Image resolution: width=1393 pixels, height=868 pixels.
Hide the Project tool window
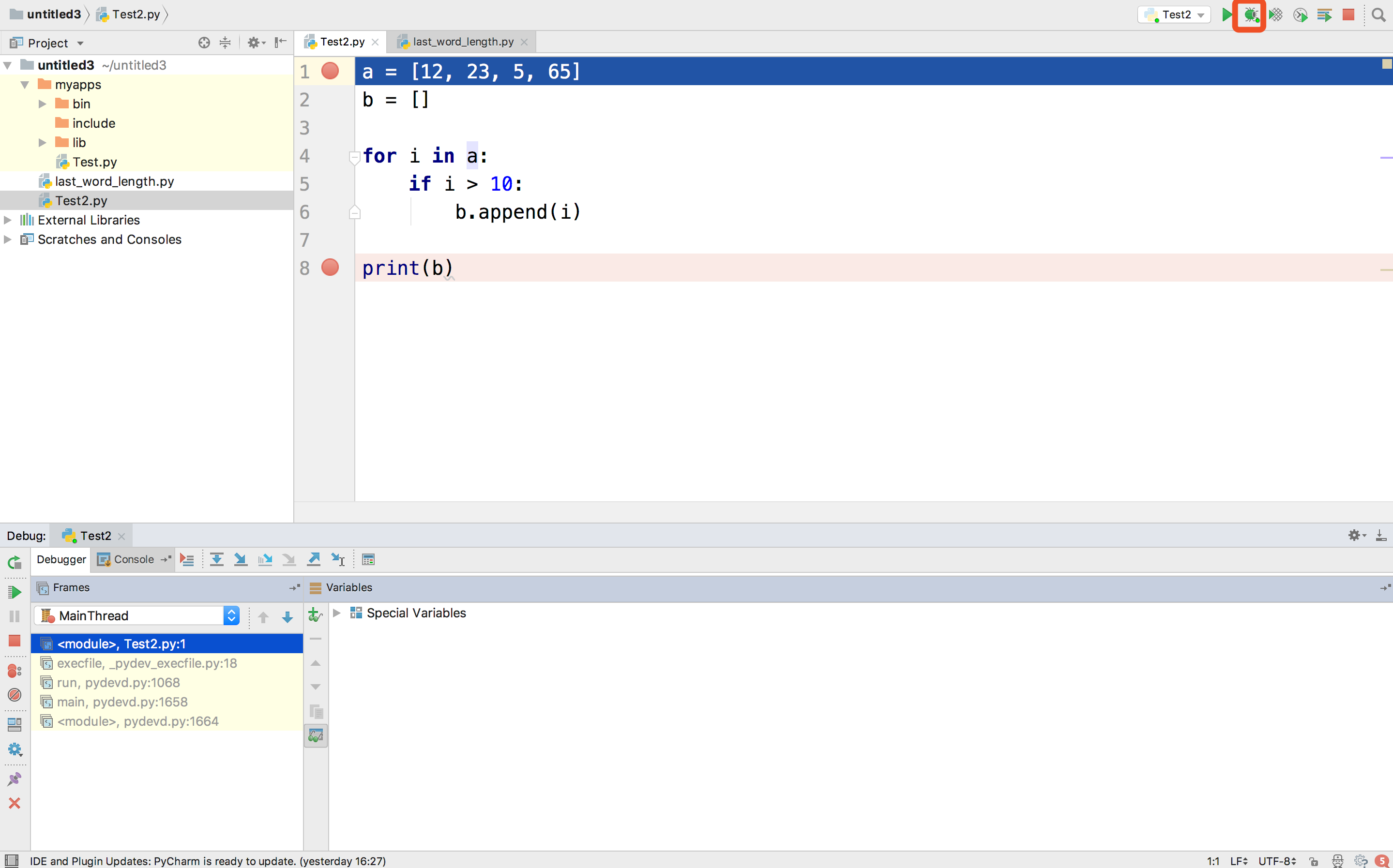click(x=281, y=43)
